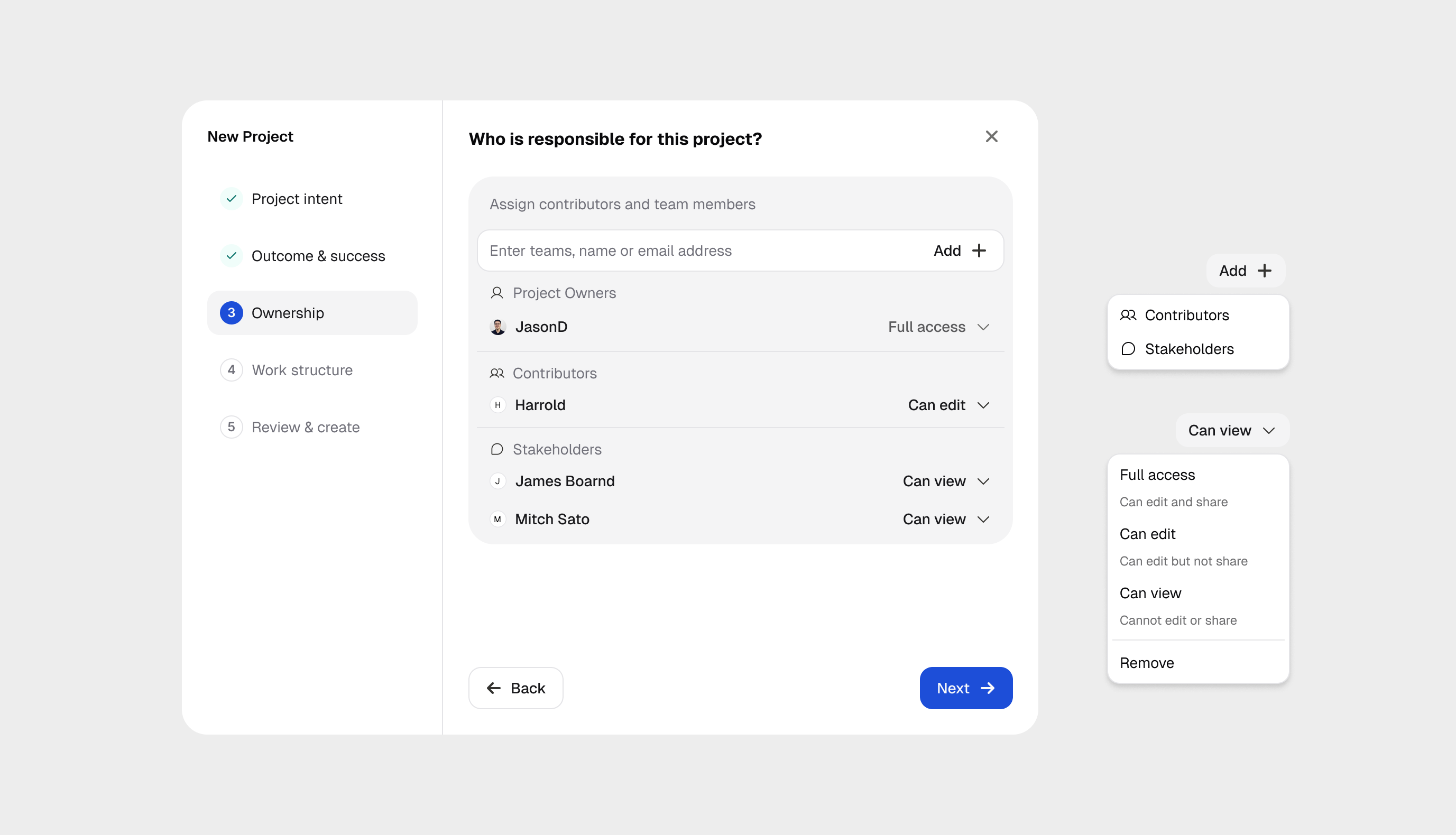Select Full access permission option
This screenshot has height=835, width=1456.
tap(1198, 487)
